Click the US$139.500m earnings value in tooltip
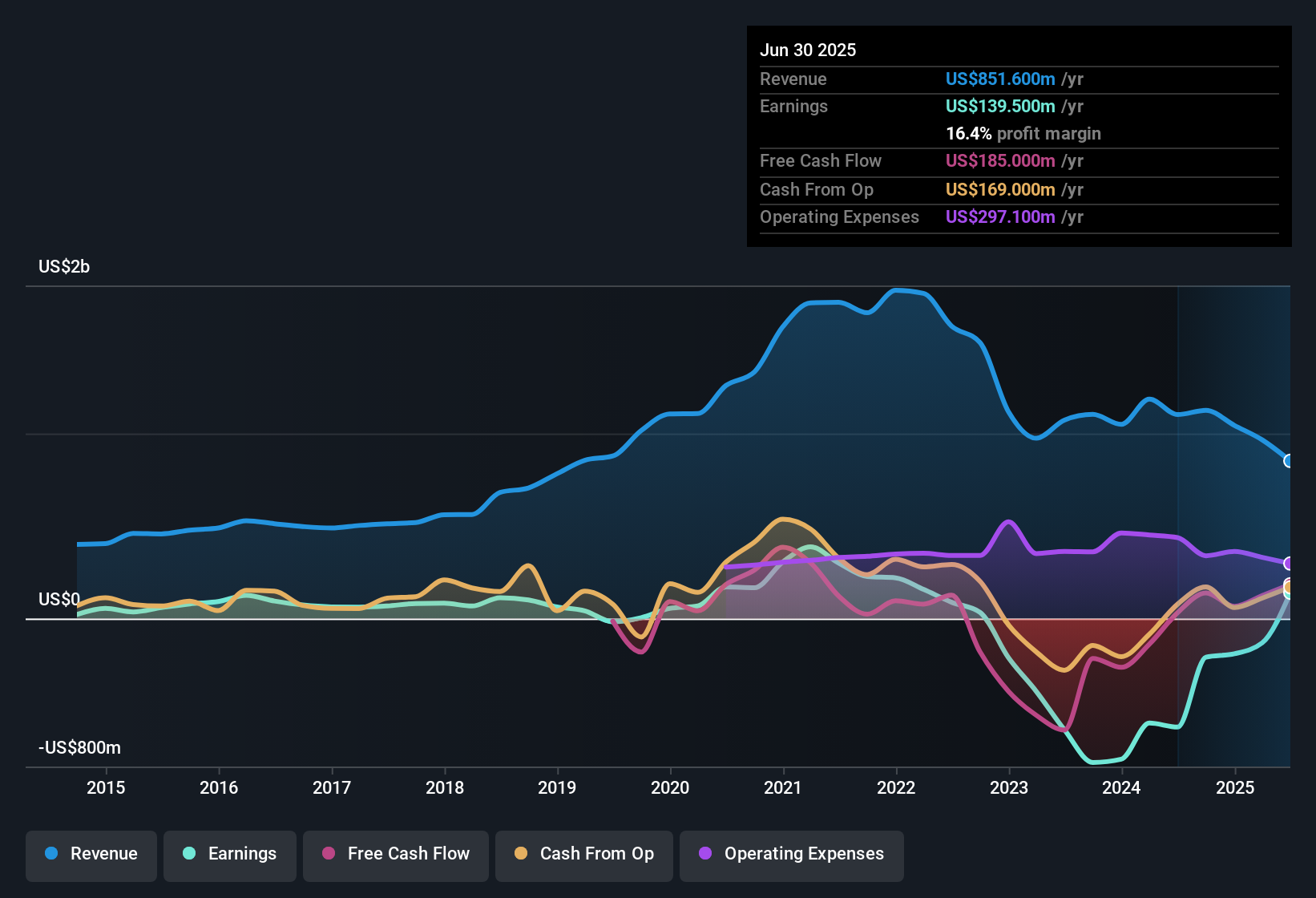 pos(999,107)
